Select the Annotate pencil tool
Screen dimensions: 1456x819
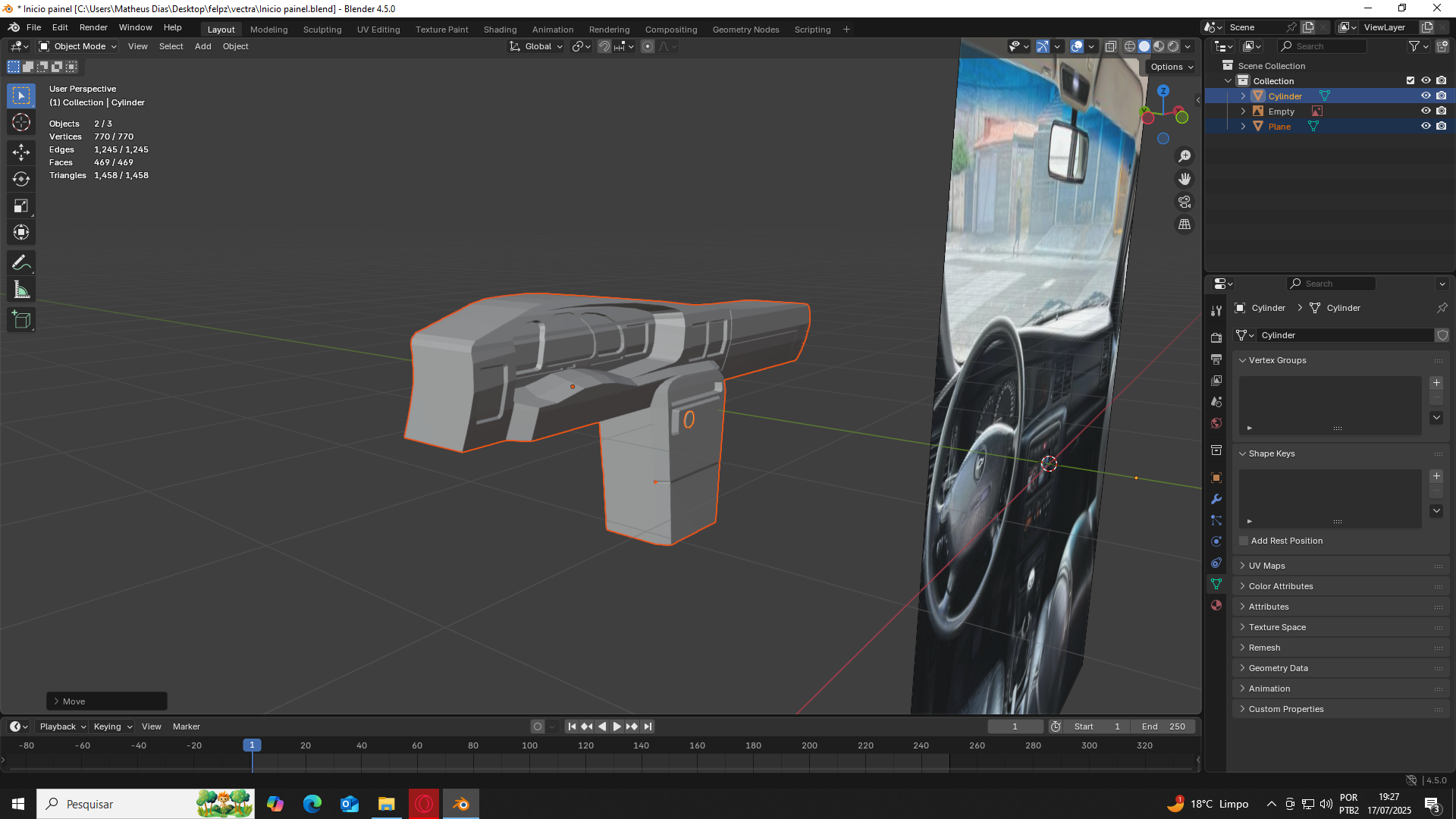(21, 262)
